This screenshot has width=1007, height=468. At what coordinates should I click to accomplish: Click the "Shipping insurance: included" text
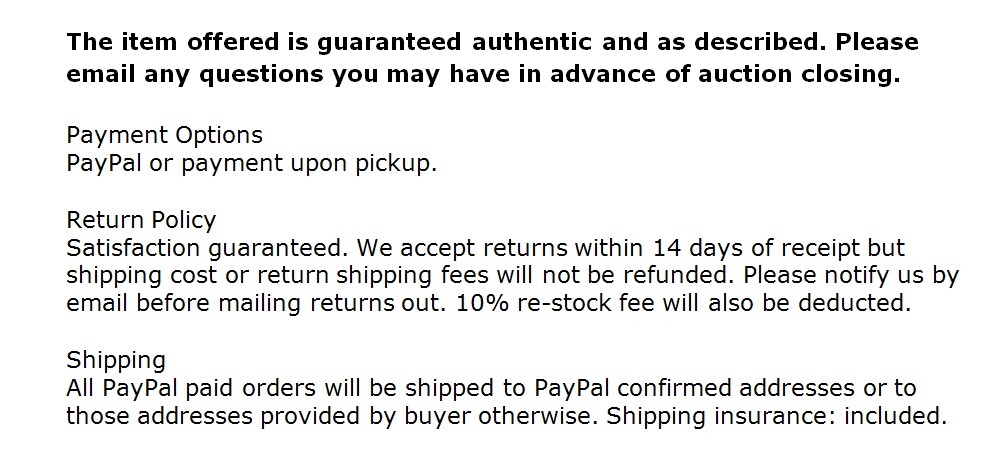point(777,417)
